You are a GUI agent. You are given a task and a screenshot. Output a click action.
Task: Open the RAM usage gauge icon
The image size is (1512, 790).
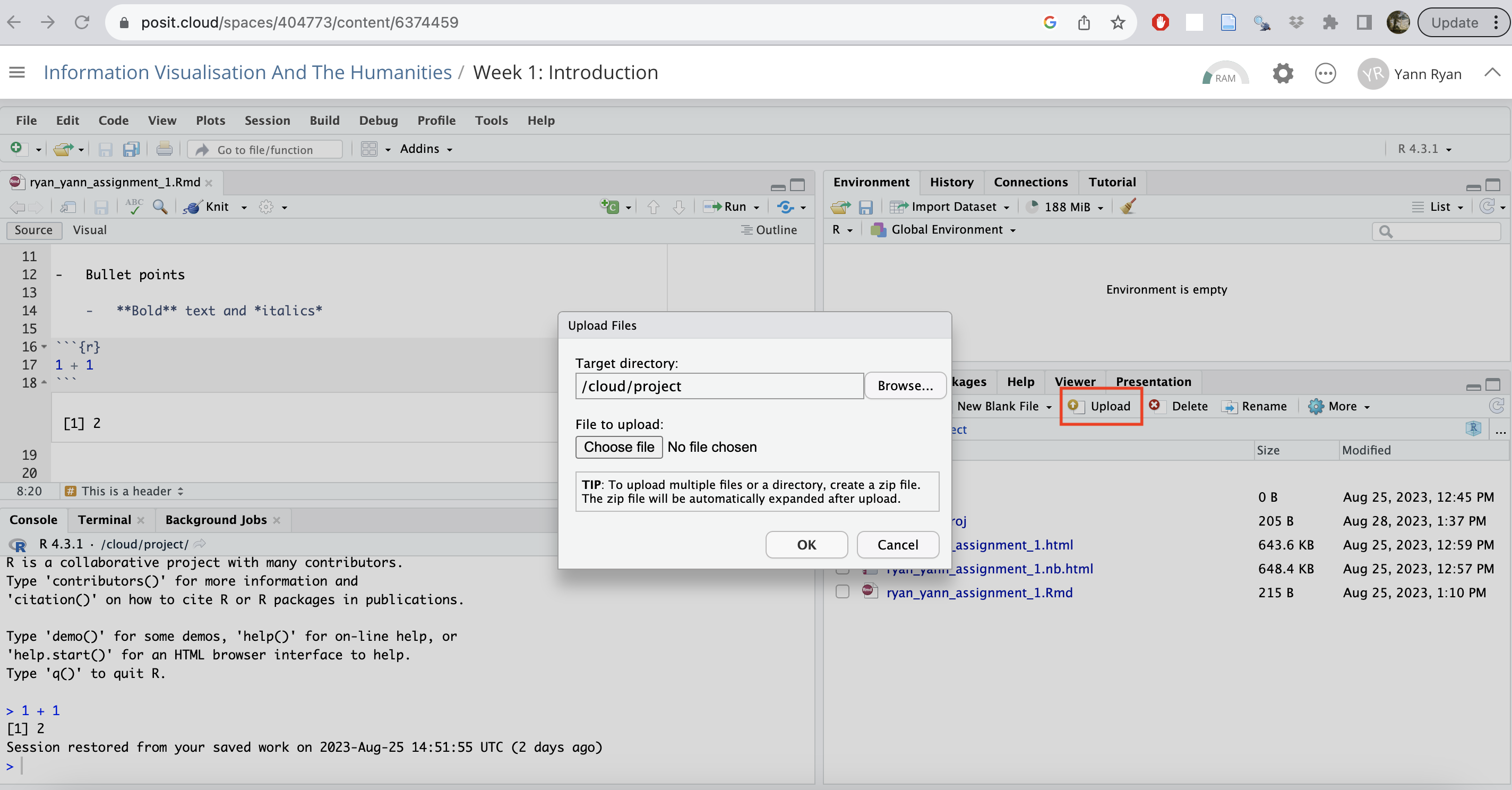[1224, 74]
